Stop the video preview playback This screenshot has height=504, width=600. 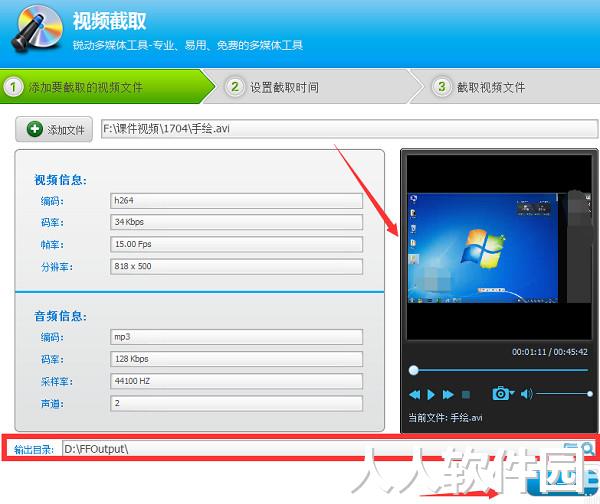click(x=466, y=395)
